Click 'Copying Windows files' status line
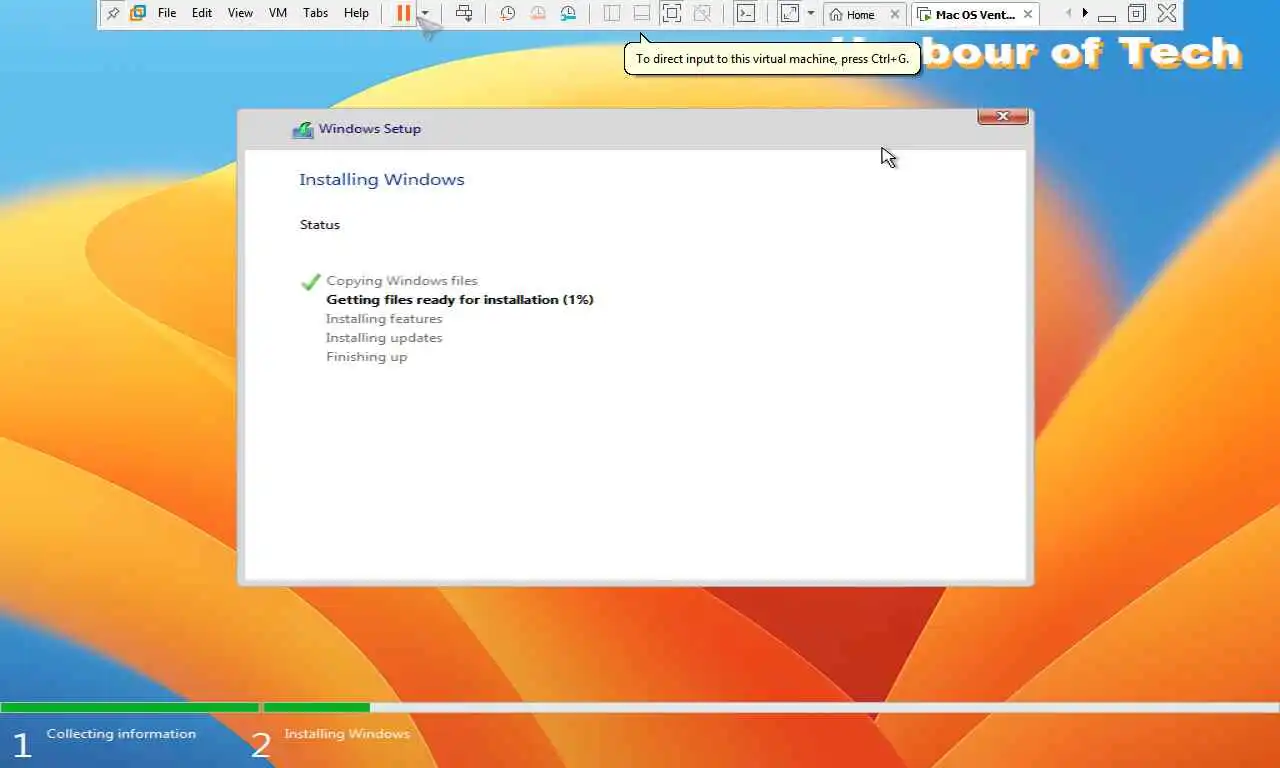Screen dimensions: 1280x768 402,281
